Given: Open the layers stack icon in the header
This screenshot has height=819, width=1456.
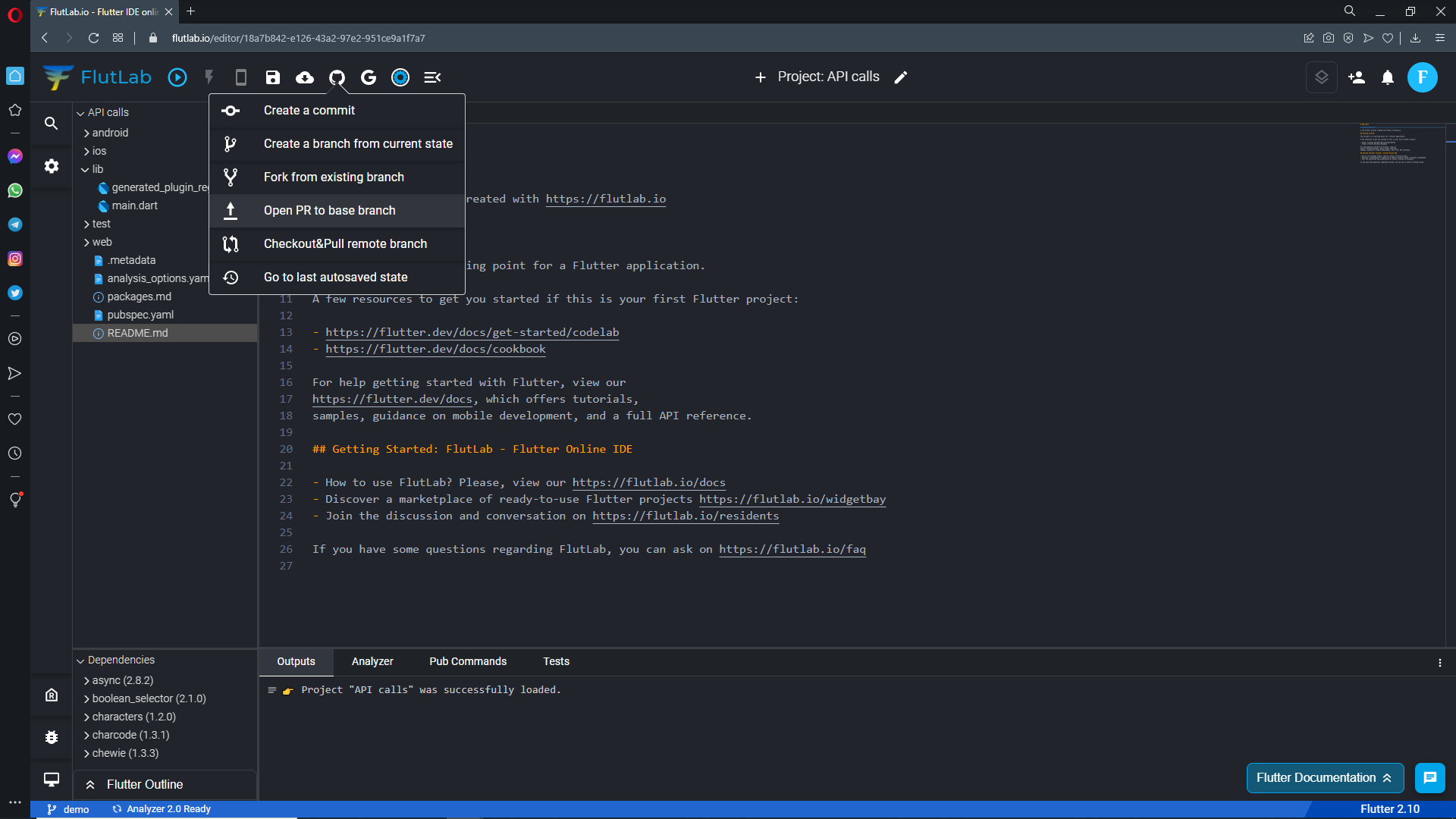Looking at the screenshot, I should 1322,77.
